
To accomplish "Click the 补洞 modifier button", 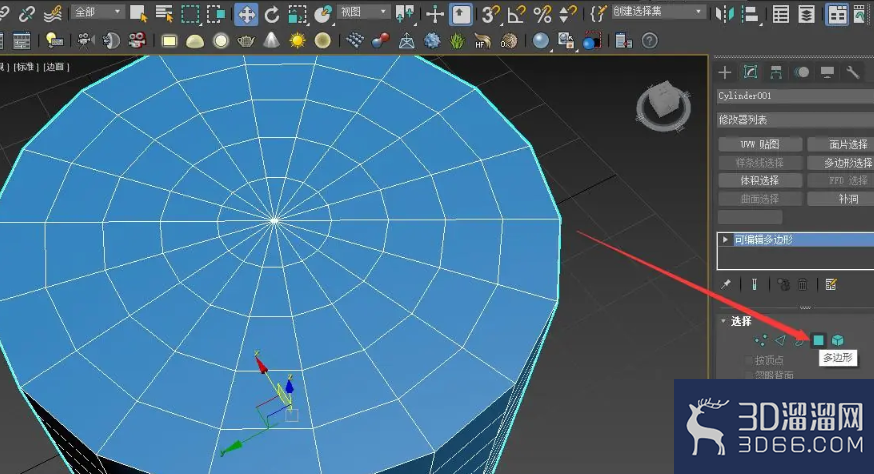I will 841,199.
